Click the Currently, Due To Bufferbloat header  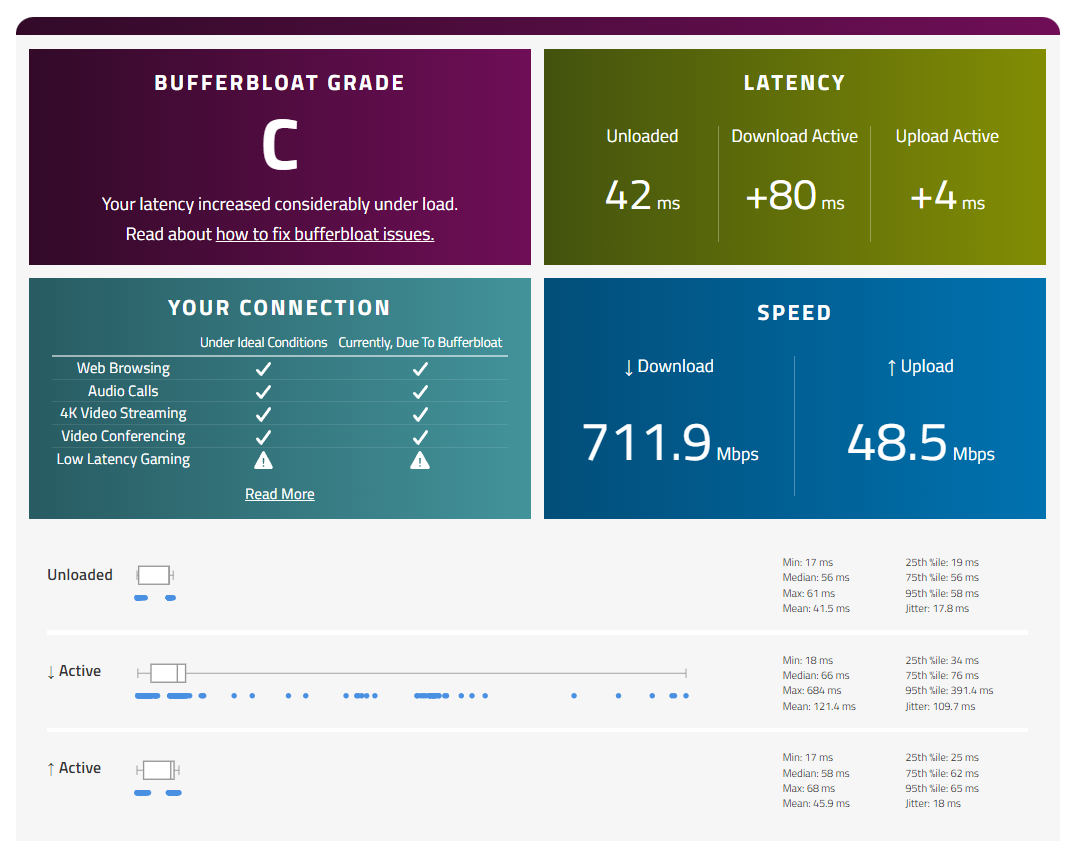coord(420,342)
